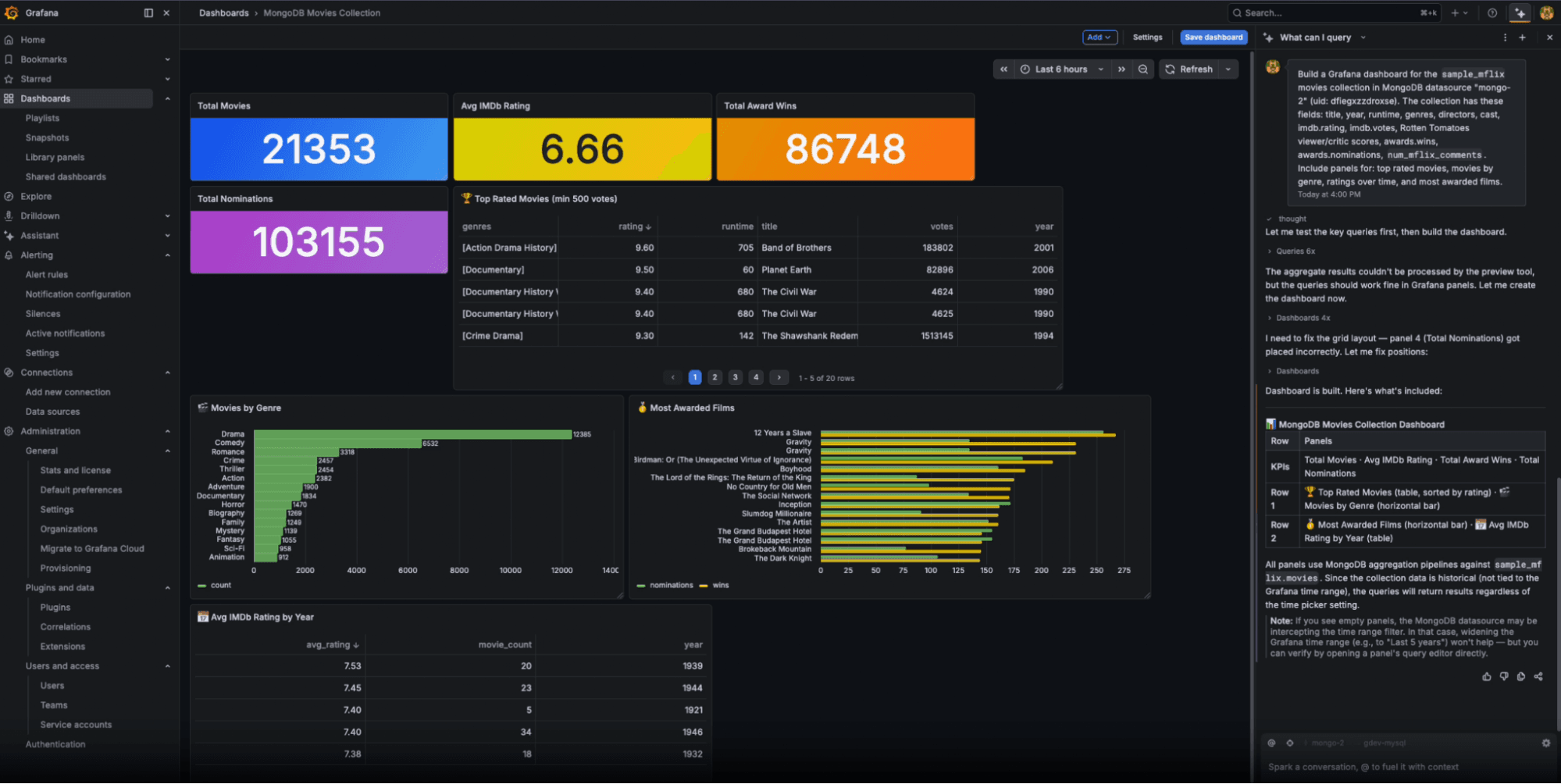1561x784 pixels.
Task: Shift time range backward with the double-left arrows
Action: pos(1003,69)
